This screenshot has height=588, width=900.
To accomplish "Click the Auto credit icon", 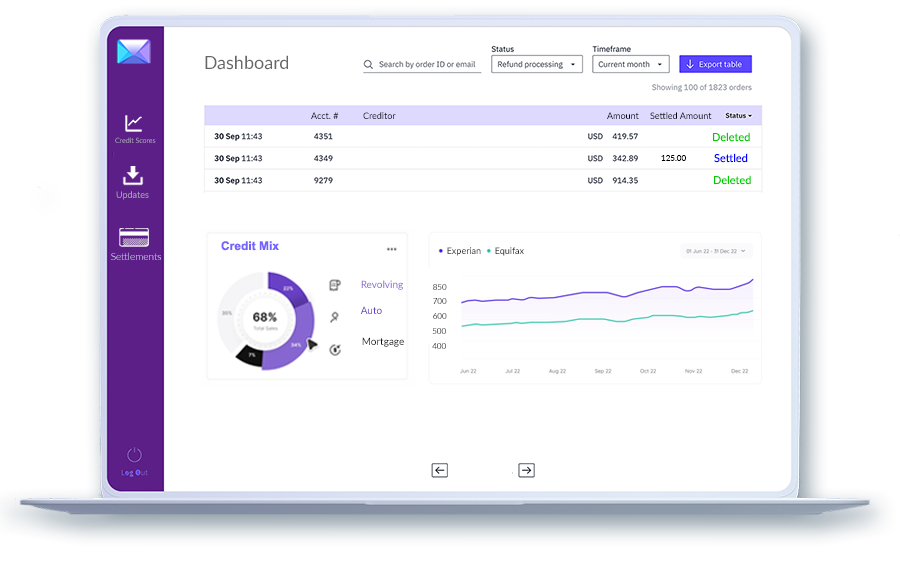I will pos(335,316).
